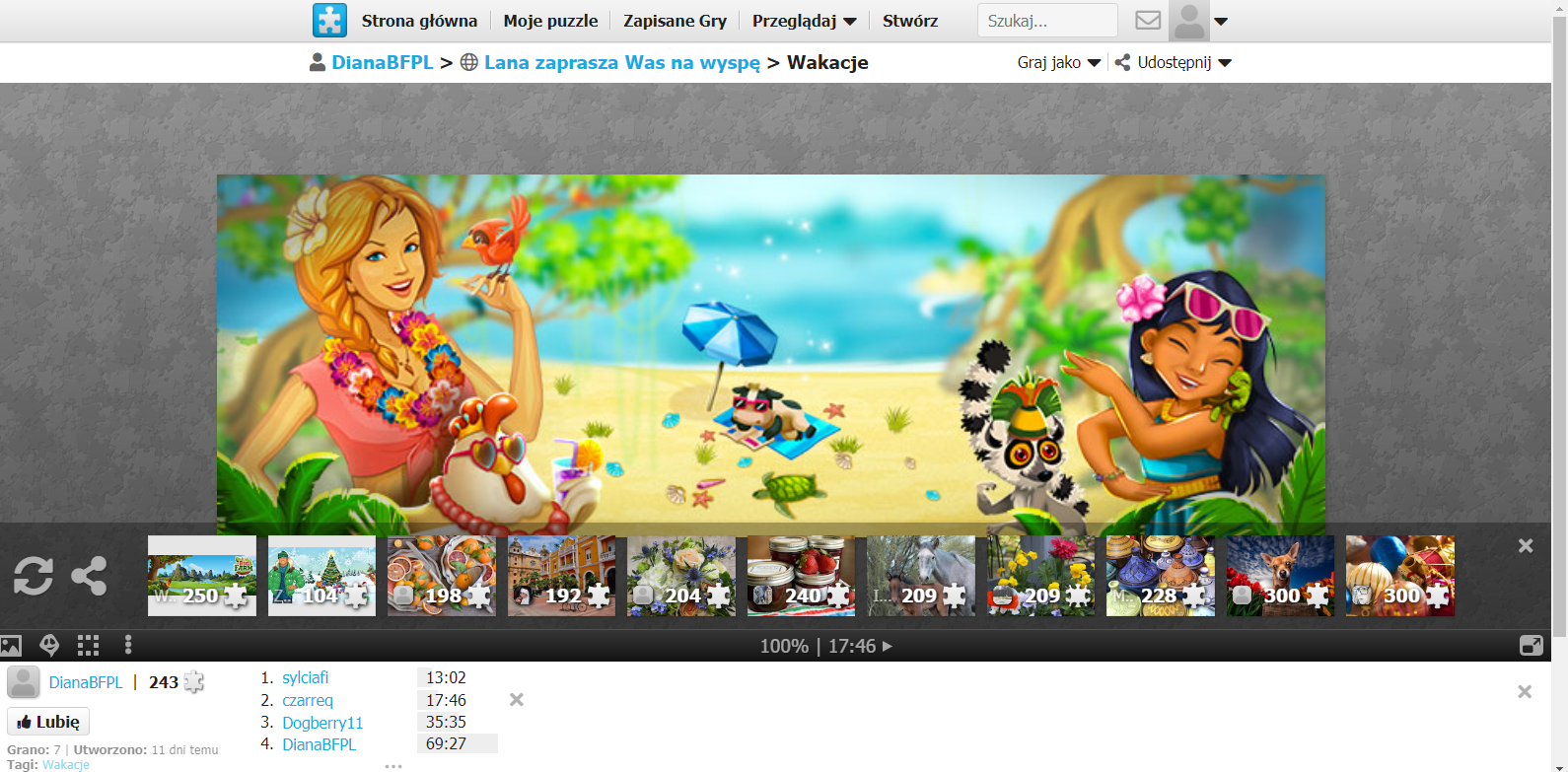Expand the Przeglądaj dropdown
The height and width of the screenshot is (772, 1568).
pos(804,21)
